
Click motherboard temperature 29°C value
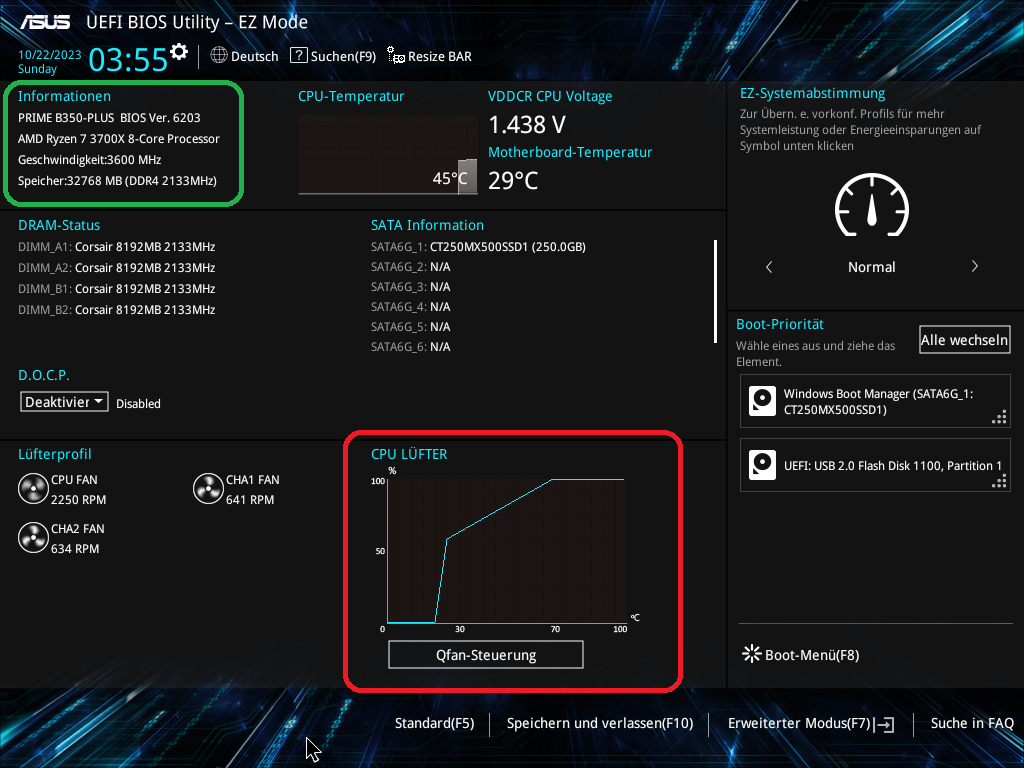[x=513, y=180]
